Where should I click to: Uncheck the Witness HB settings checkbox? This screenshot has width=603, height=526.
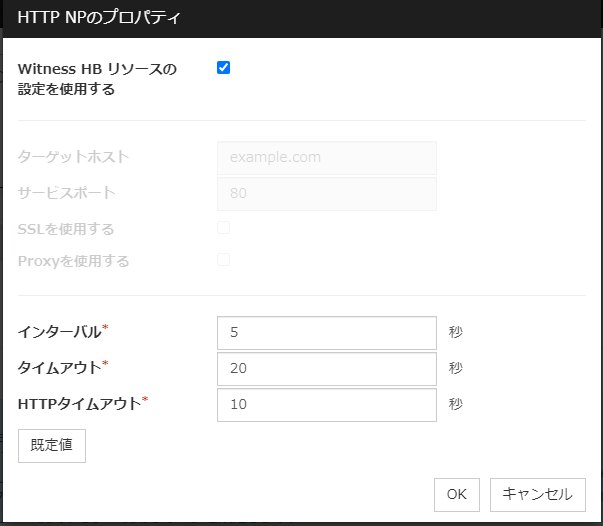tap(224, 68)
